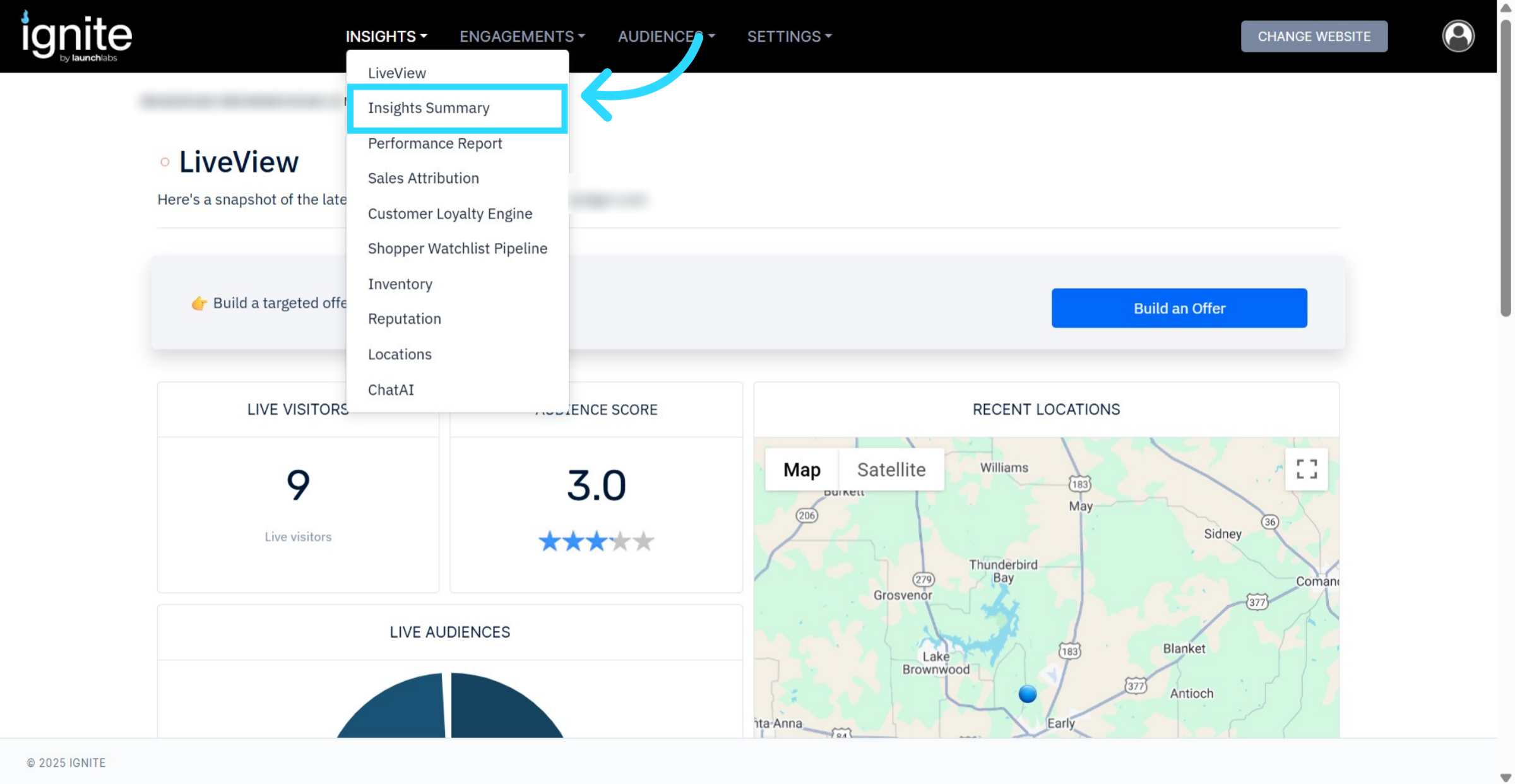Switch map to Satellite view

891,470
